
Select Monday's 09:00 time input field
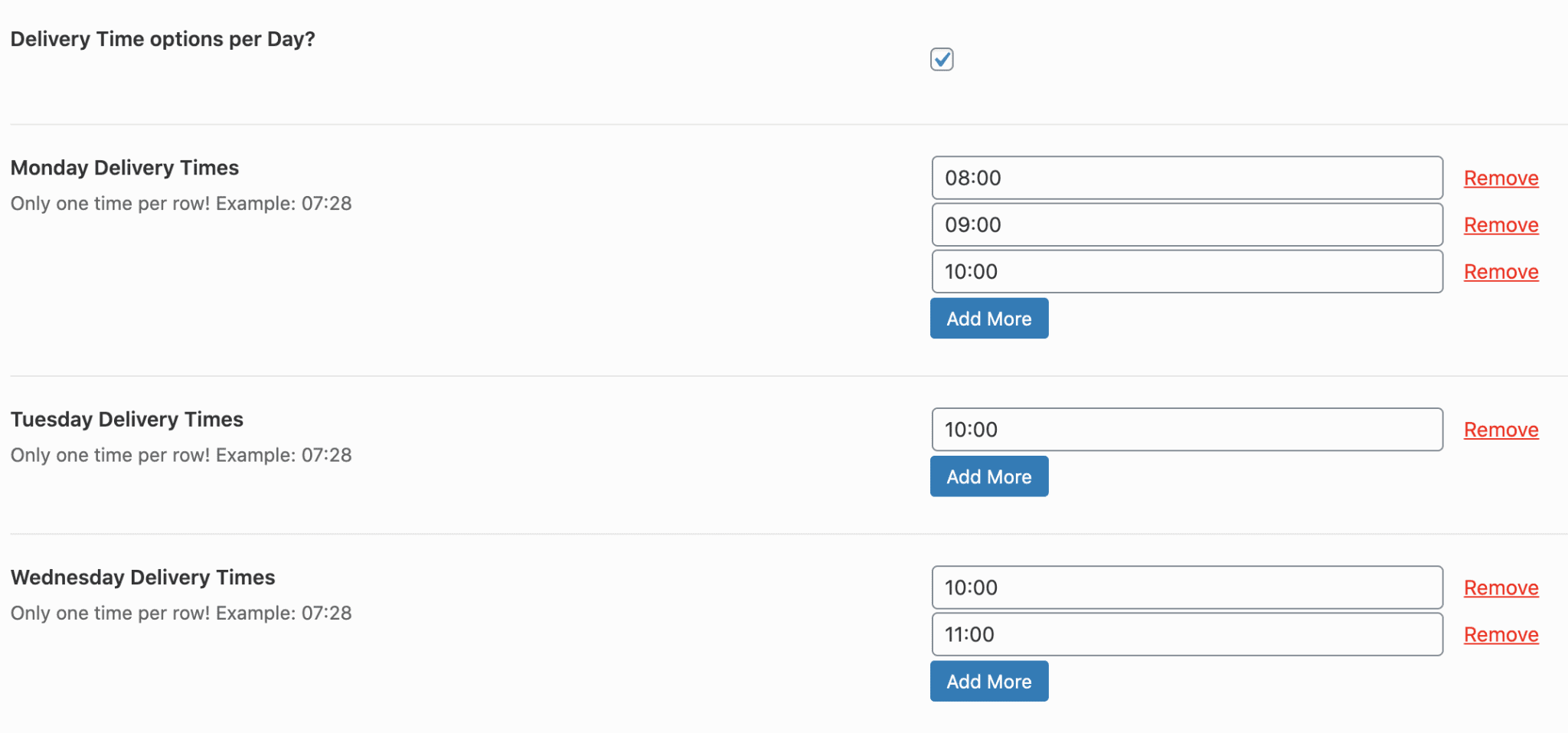click(x=1186, y=224)
